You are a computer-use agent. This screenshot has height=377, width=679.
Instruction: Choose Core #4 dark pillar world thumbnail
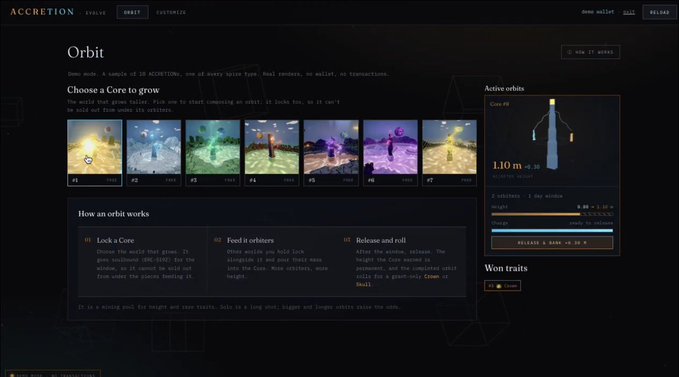[272, 153]
